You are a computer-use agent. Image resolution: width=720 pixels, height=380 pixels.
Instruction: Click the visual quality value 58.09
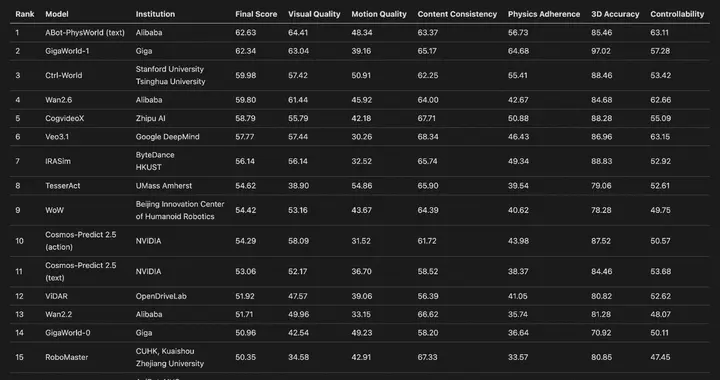coord(298,240)
